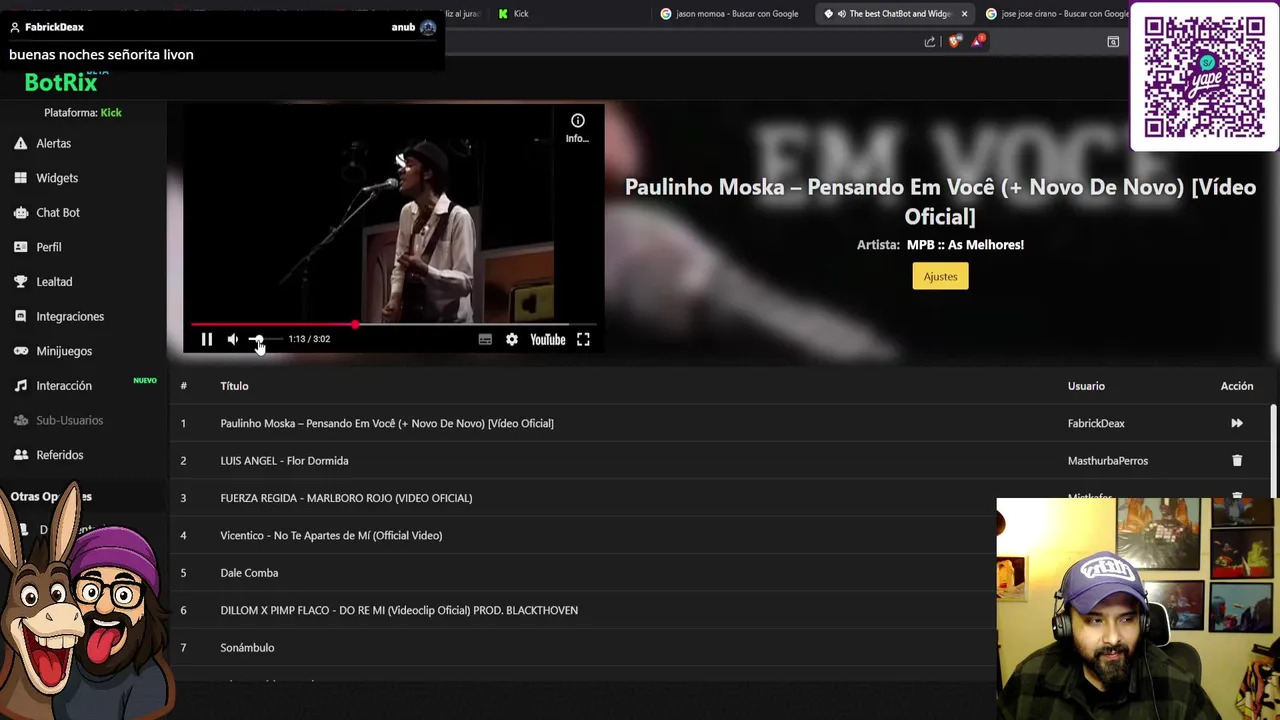
Task: Close The best ChatBot and Widgets tab
Action: 964,14
